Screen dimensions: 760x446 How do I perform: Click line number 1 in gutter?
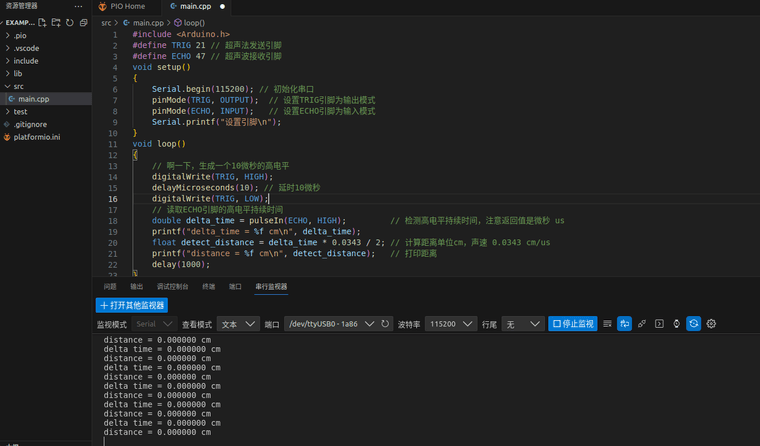(x=115, y=34)
